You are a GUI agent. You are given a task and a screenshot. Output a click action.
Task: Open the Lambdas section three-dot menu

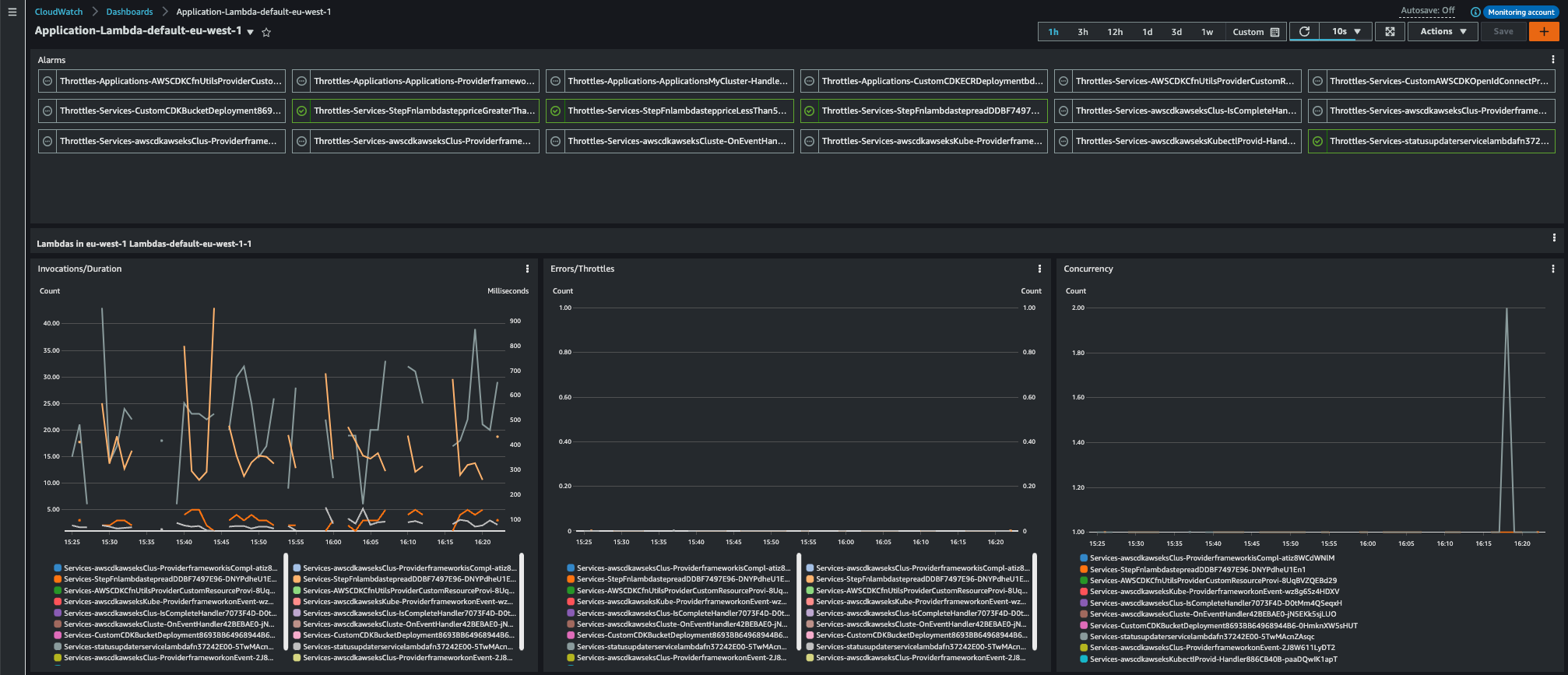1554,237
